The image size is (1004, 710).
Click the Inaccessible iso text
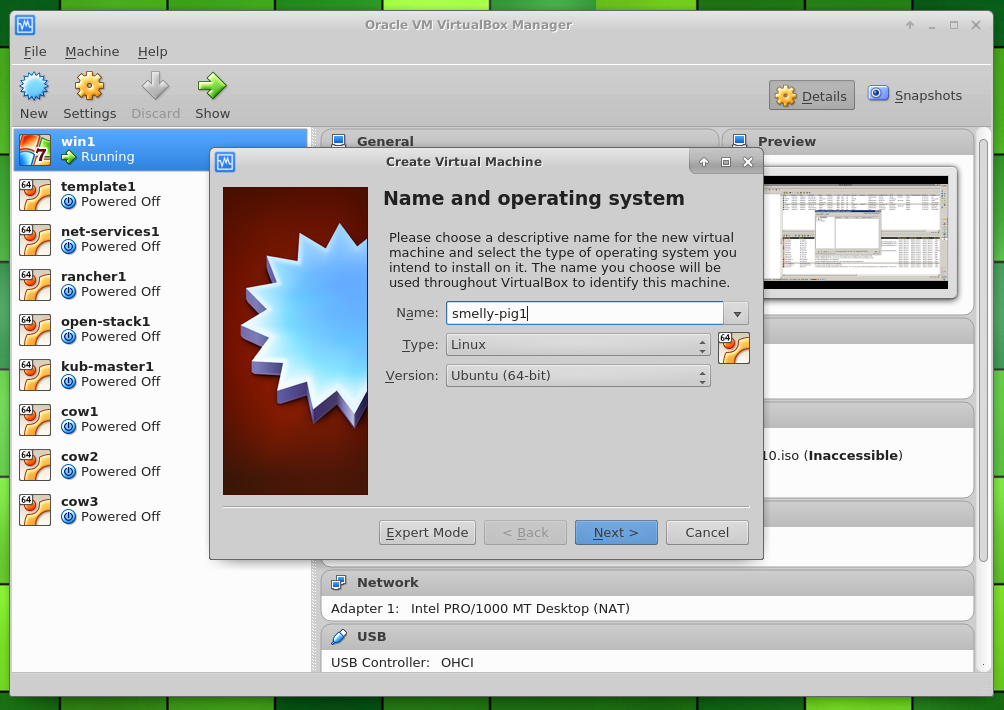832,456
